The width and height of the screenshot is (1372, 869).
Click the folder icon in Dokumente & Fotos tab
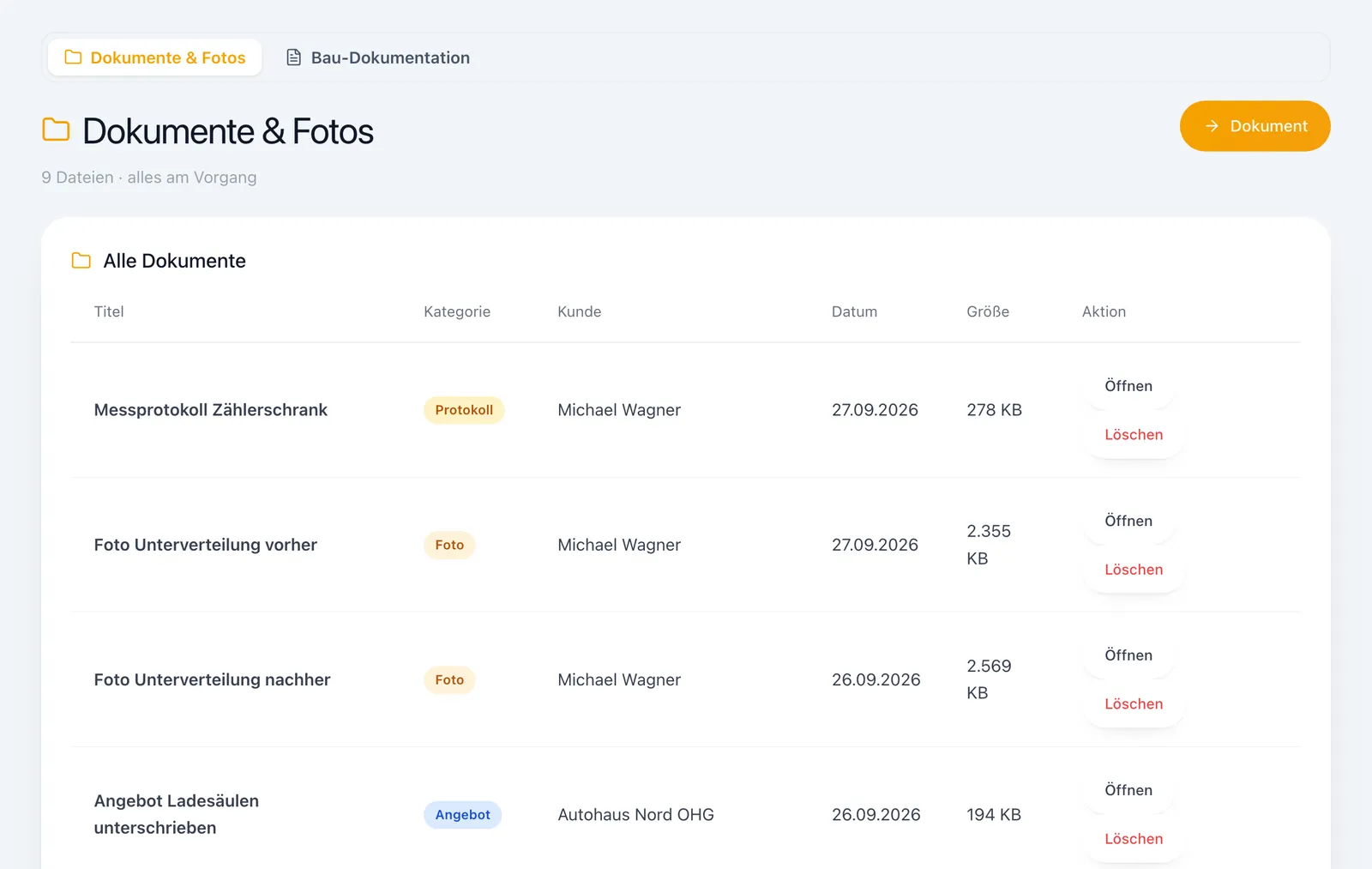click(x=73, y=57)
